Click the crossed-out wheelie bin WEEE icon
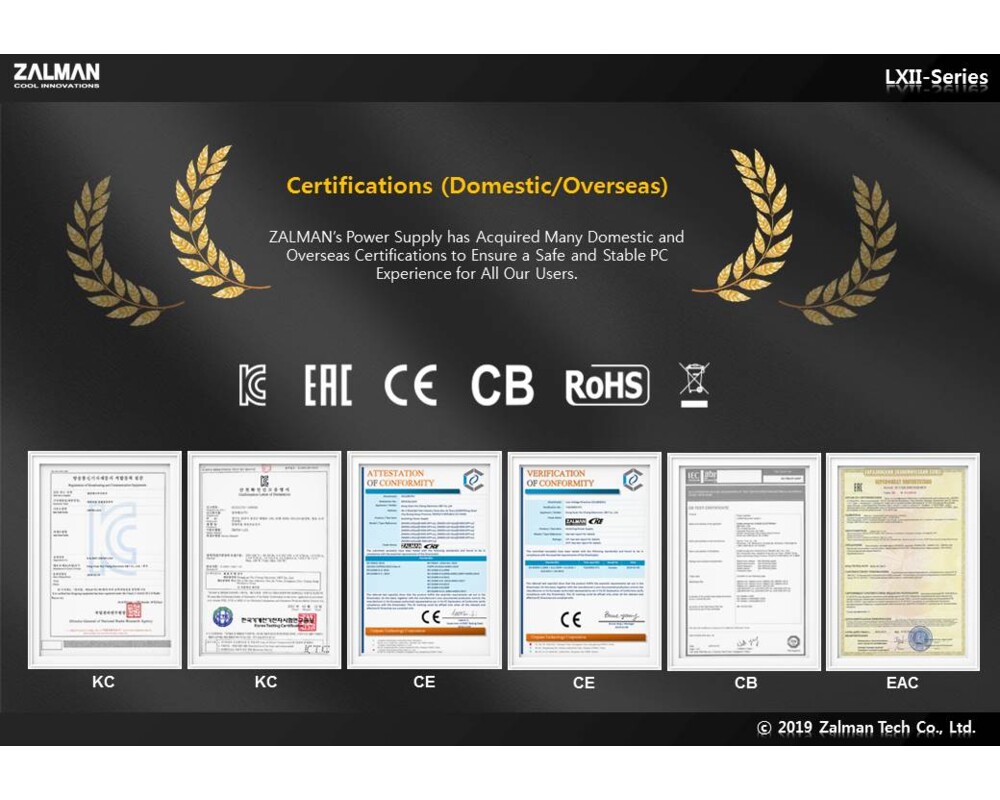The width and height of the screenshot is (1000, 800). tap(693, 385)
